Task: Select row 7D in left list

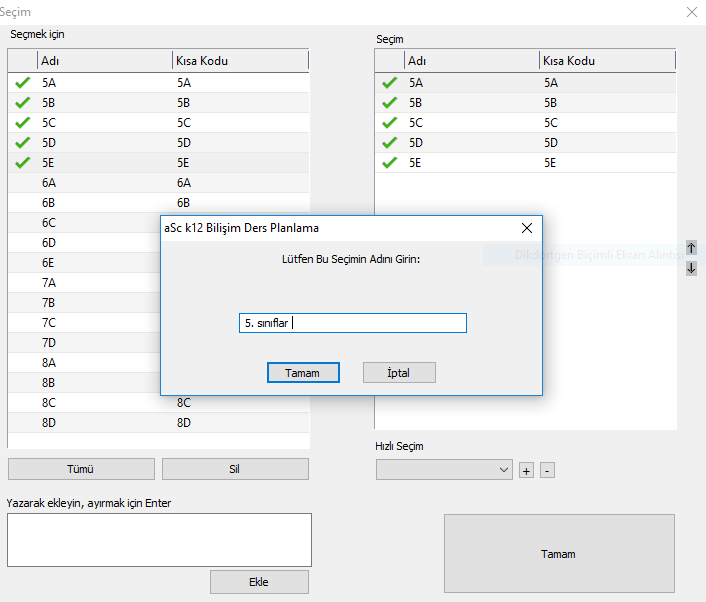Action: [84, 343]
